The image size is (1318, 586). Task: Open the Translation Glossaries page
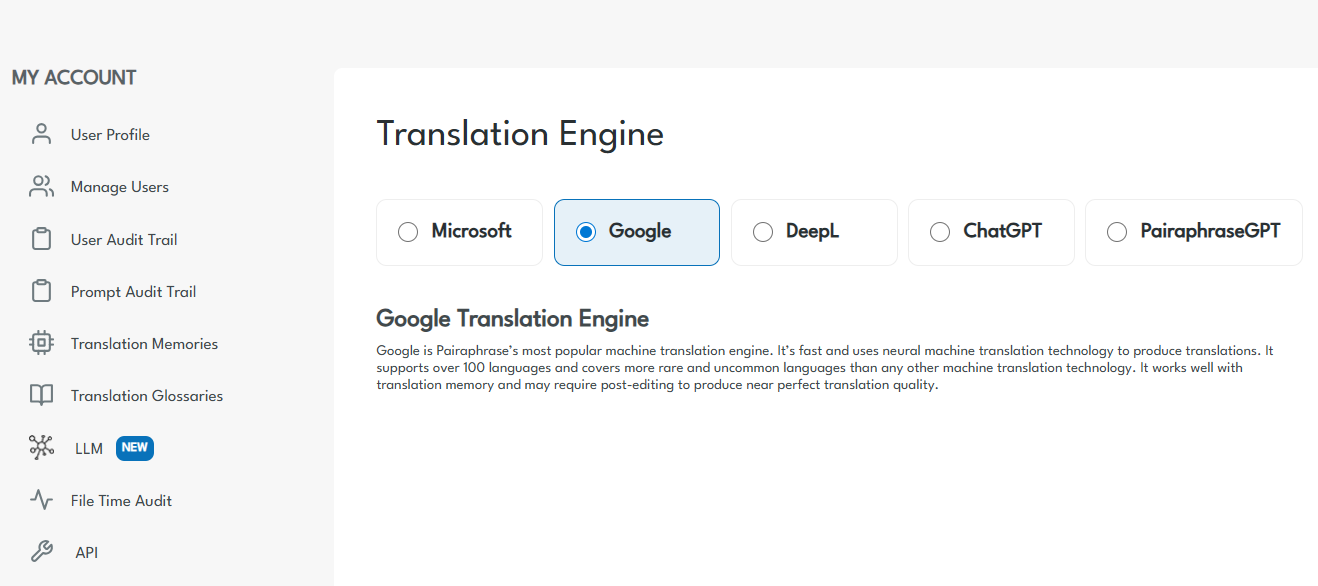[146, 395]
